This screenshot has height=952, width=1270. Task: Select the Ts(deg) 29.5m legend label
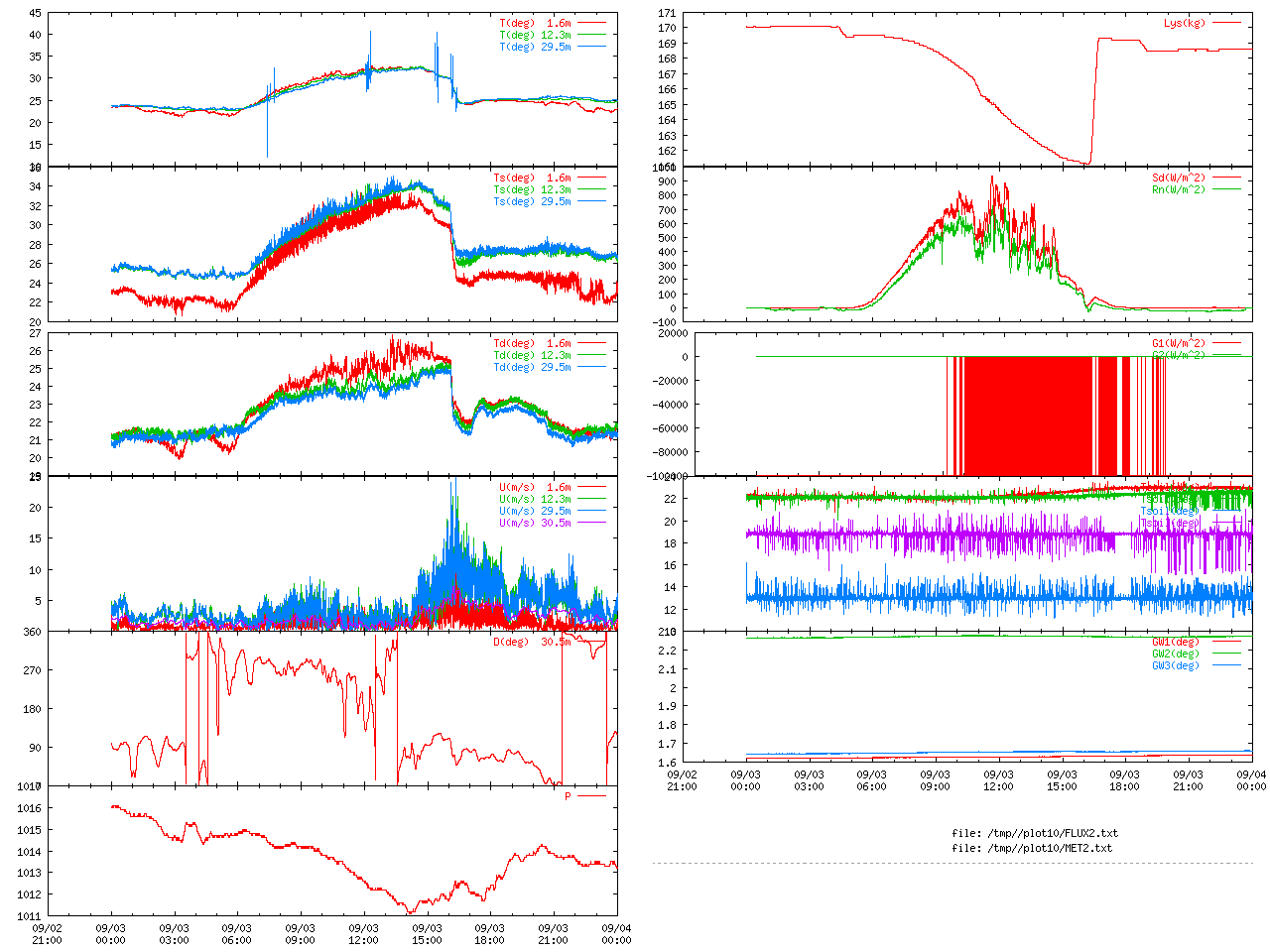[x=533, y=201]
